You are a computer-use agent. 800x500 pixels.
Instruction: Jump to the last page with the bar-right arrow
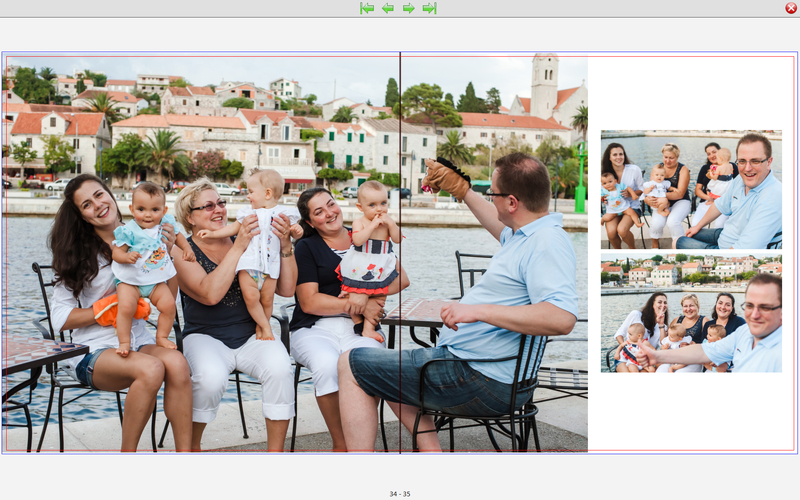click(429, 8)
